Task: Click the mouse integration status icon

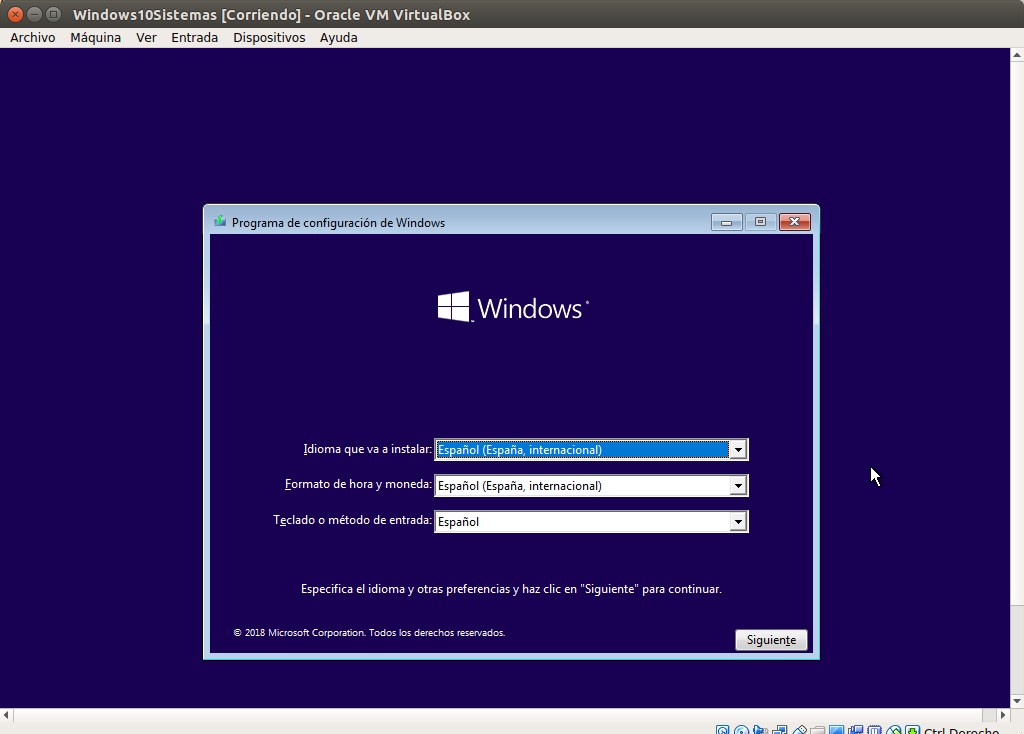Action: [x=894, y=730]
